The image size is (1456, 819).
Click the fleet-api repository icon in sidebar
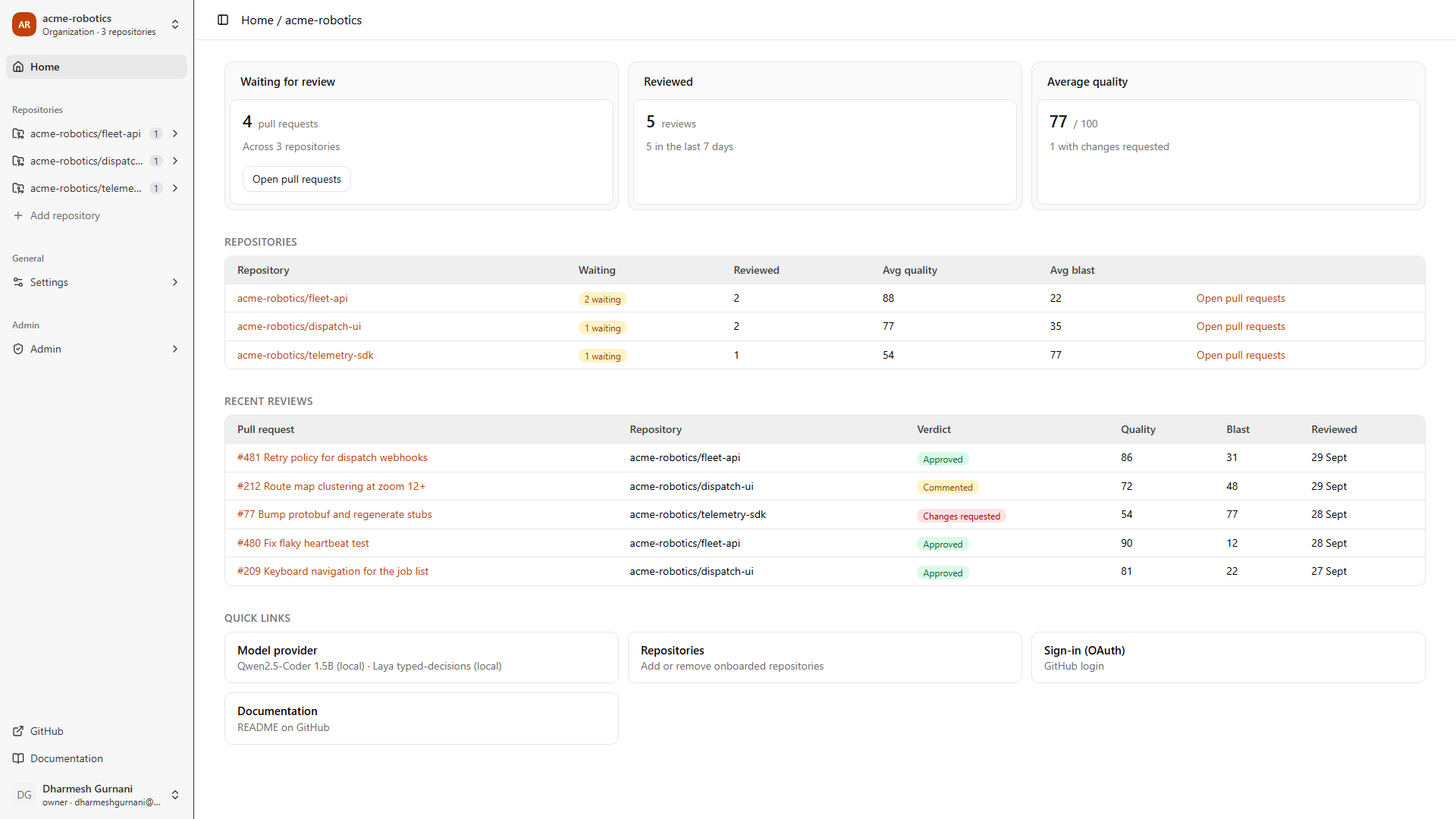pyautogui.click(x=18, y=133)
